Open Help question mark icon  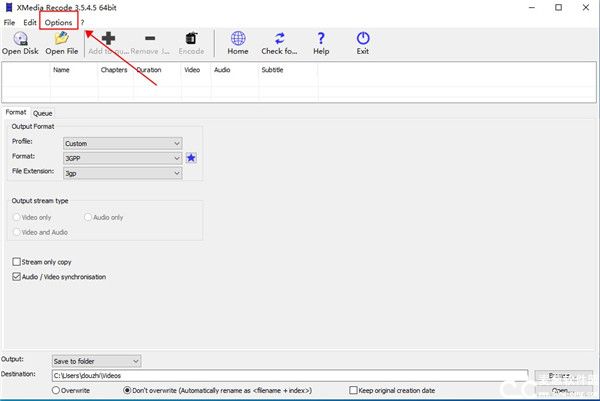[x=321, y=38]
